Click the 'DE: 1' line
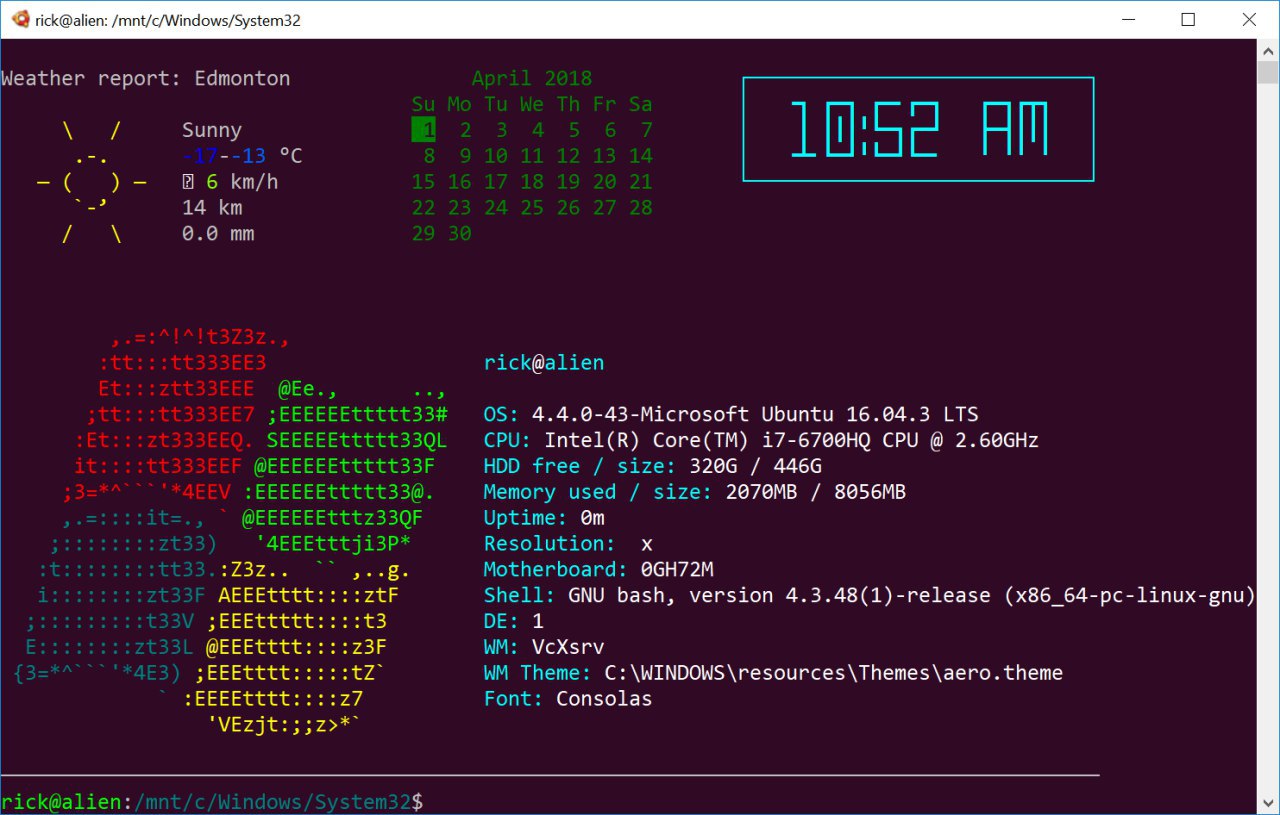The width and height of the screenshot is (1280, 815). (514, 622)
